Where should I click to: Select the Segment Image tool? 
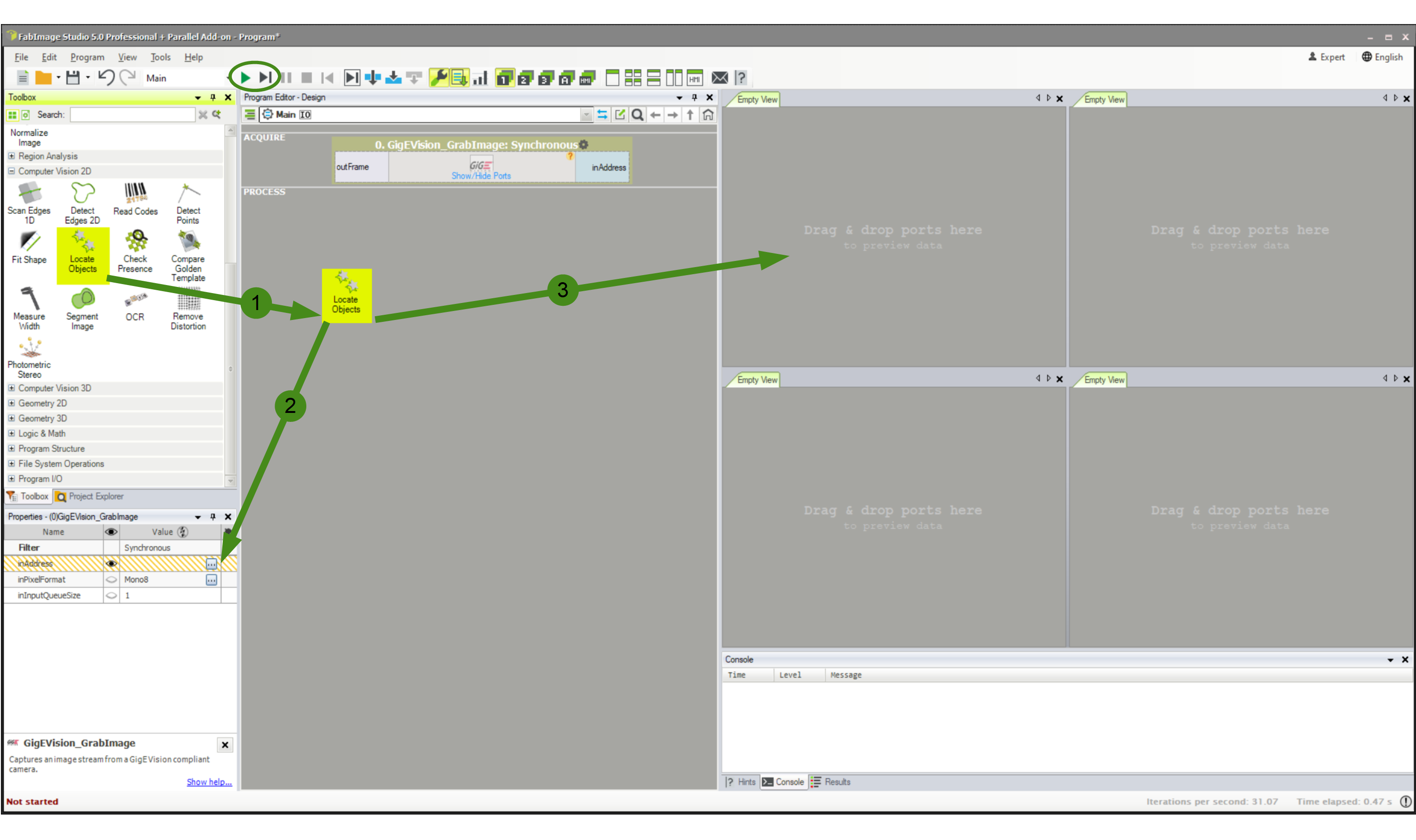point(83,309)
